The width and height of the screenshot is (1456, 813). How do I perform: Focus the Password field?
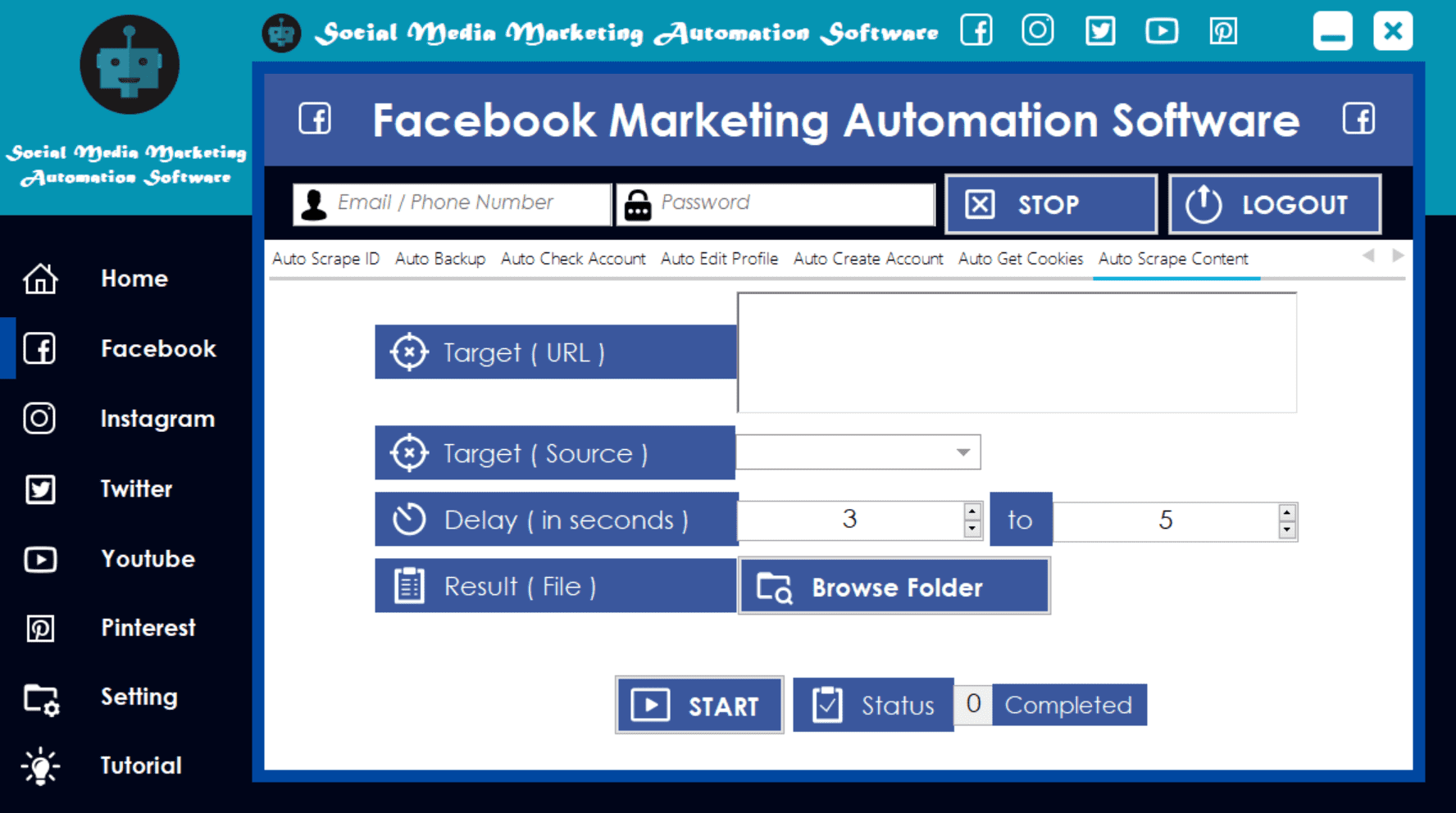pyautogui.click(x=776, y=203)
